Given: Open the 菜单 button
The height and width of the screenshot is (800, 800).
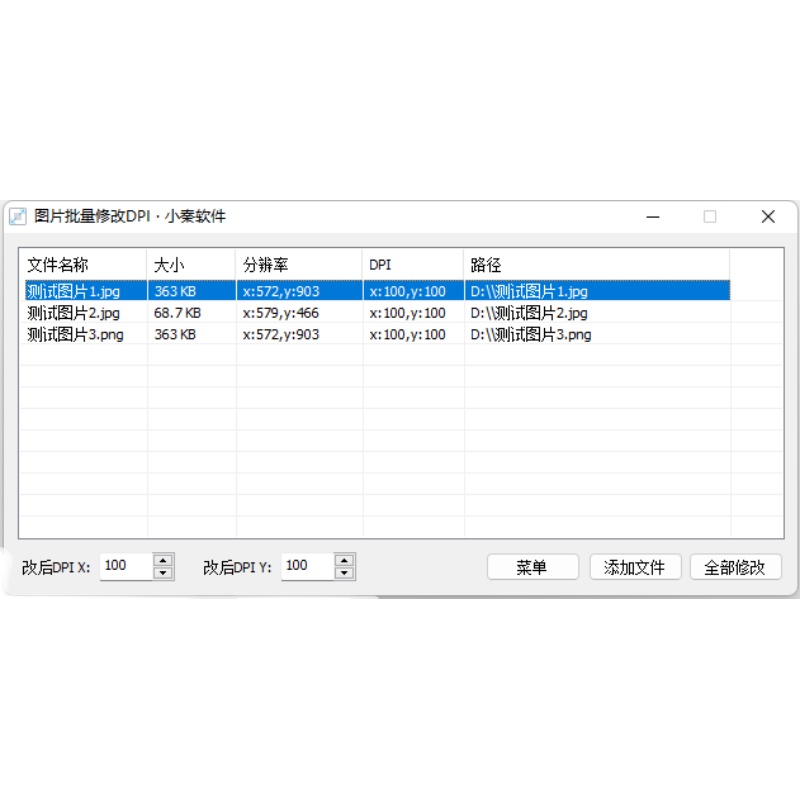Looking at the screenshot, I should (x=532, y=567).
